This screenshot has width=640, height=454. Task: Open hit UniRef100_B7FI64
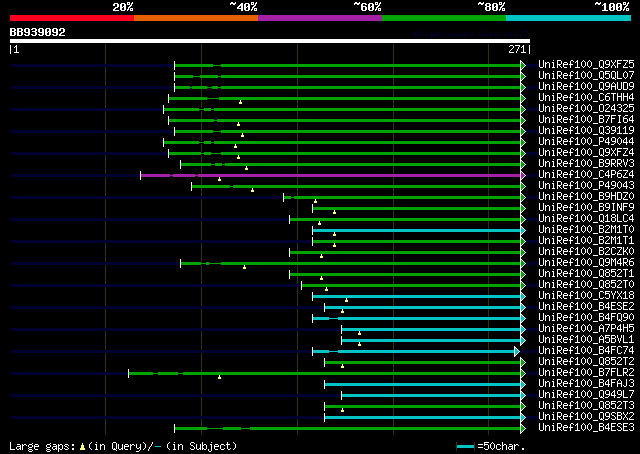tap(586, 119)
